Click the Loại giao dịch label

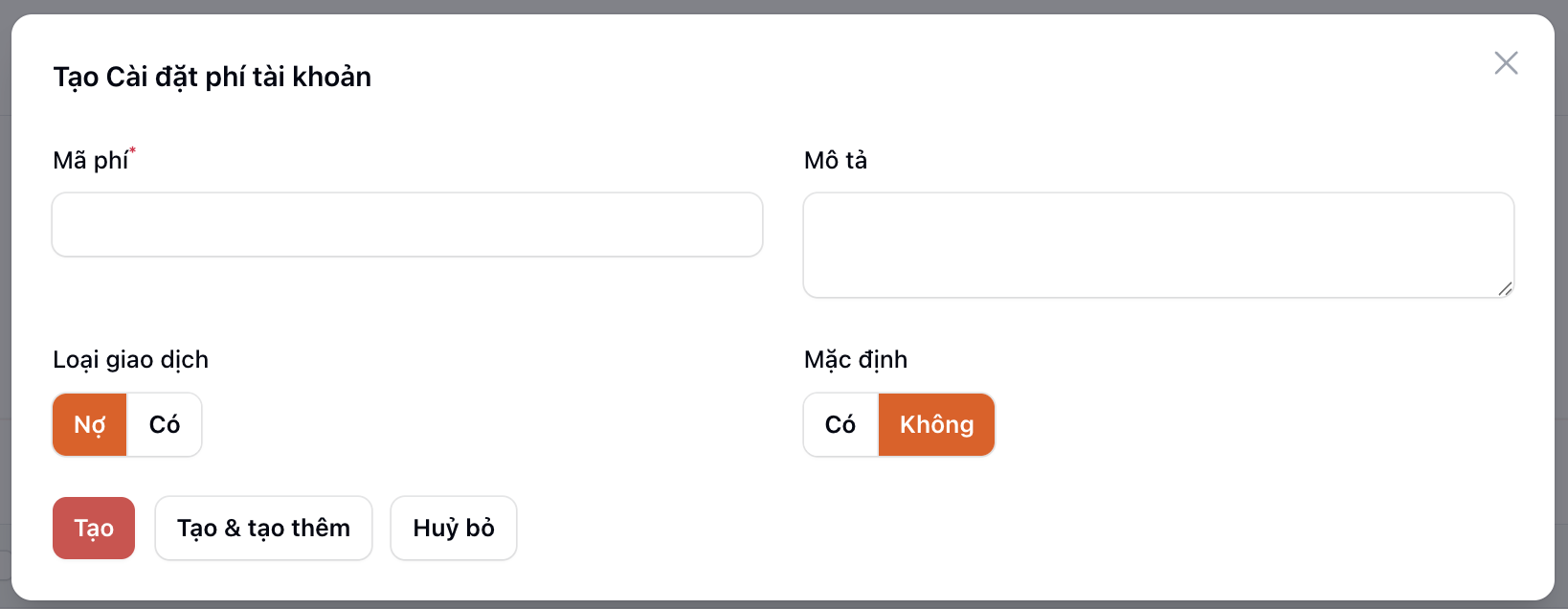pyautogui.click(x=130, y=360)
